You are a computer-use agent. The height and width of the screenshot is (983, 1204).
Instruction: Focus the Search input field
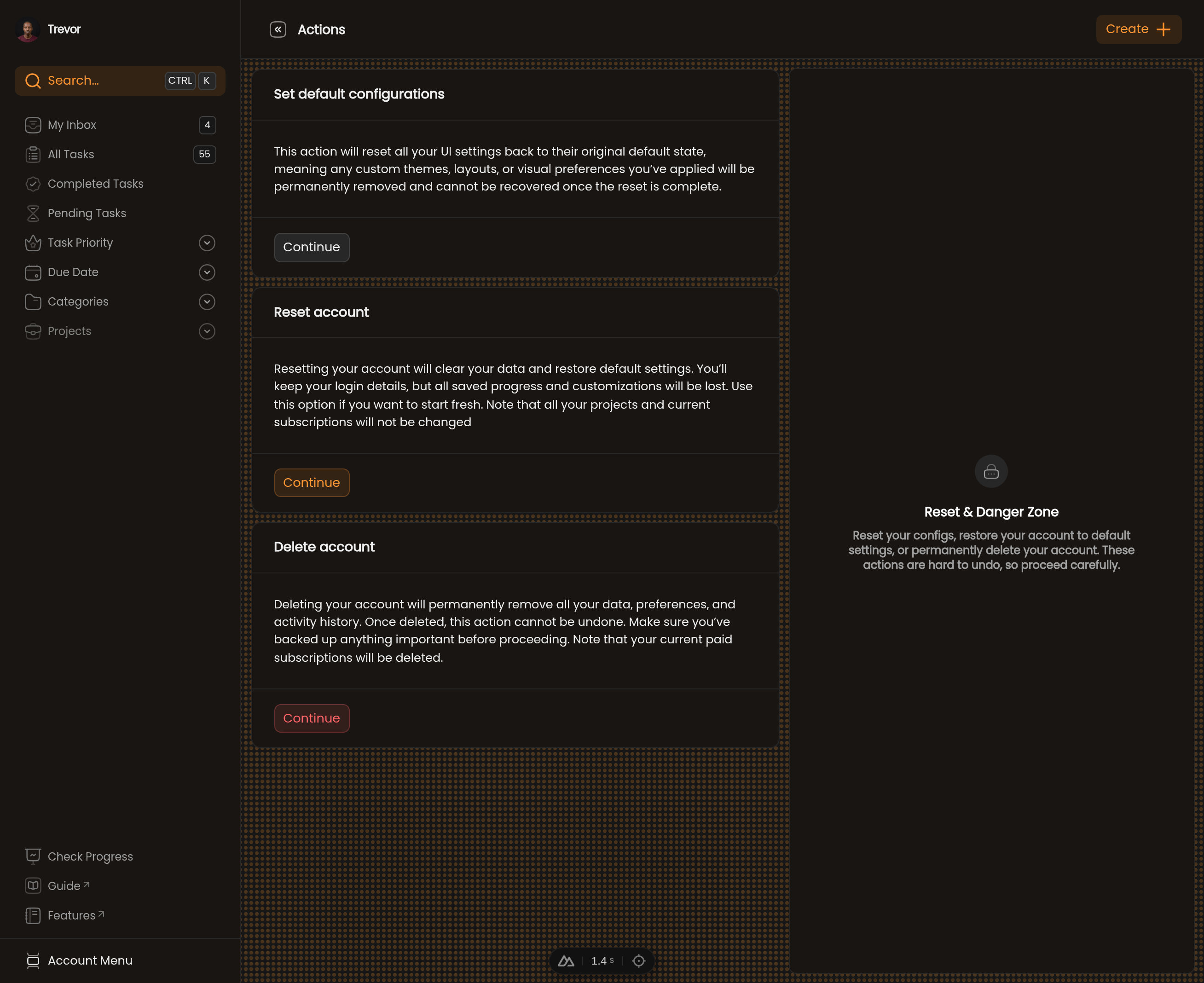tap(120, 81)
